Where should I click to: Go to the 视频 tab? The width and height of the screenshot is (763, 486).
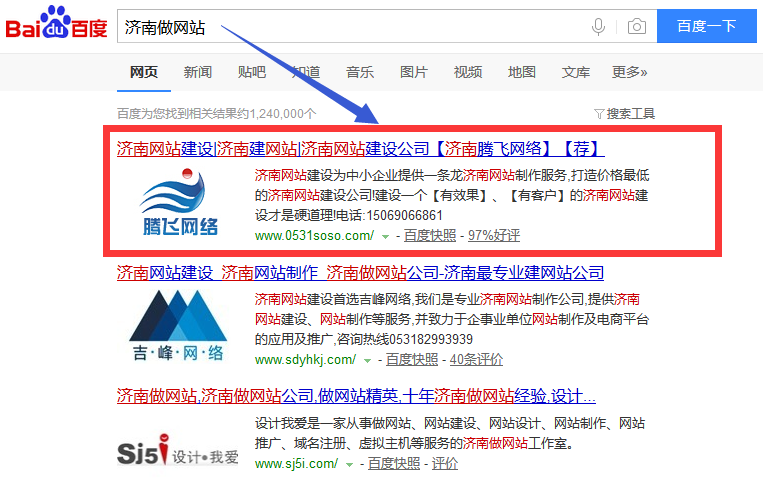(468, 72)
